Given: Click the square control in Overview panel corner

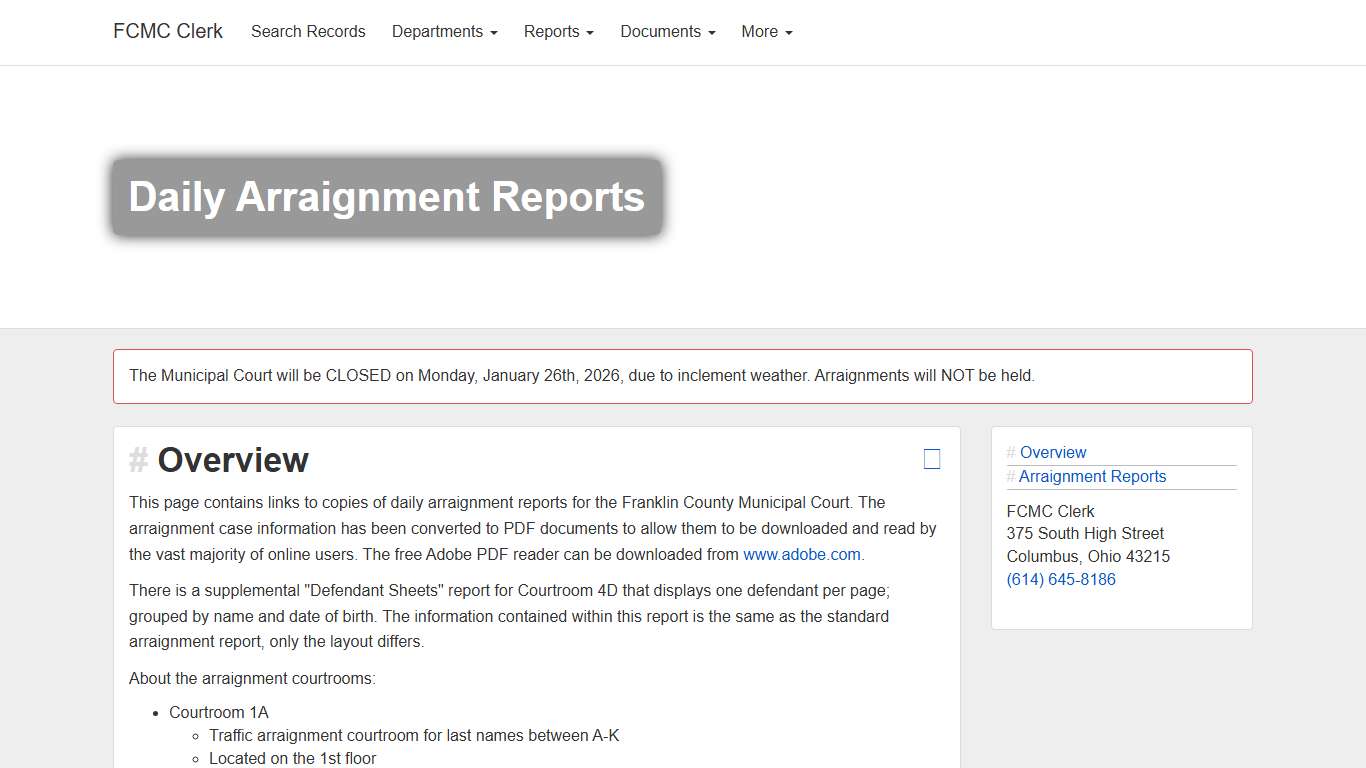Looking at the screenshot, I should (x=932, y=458).
